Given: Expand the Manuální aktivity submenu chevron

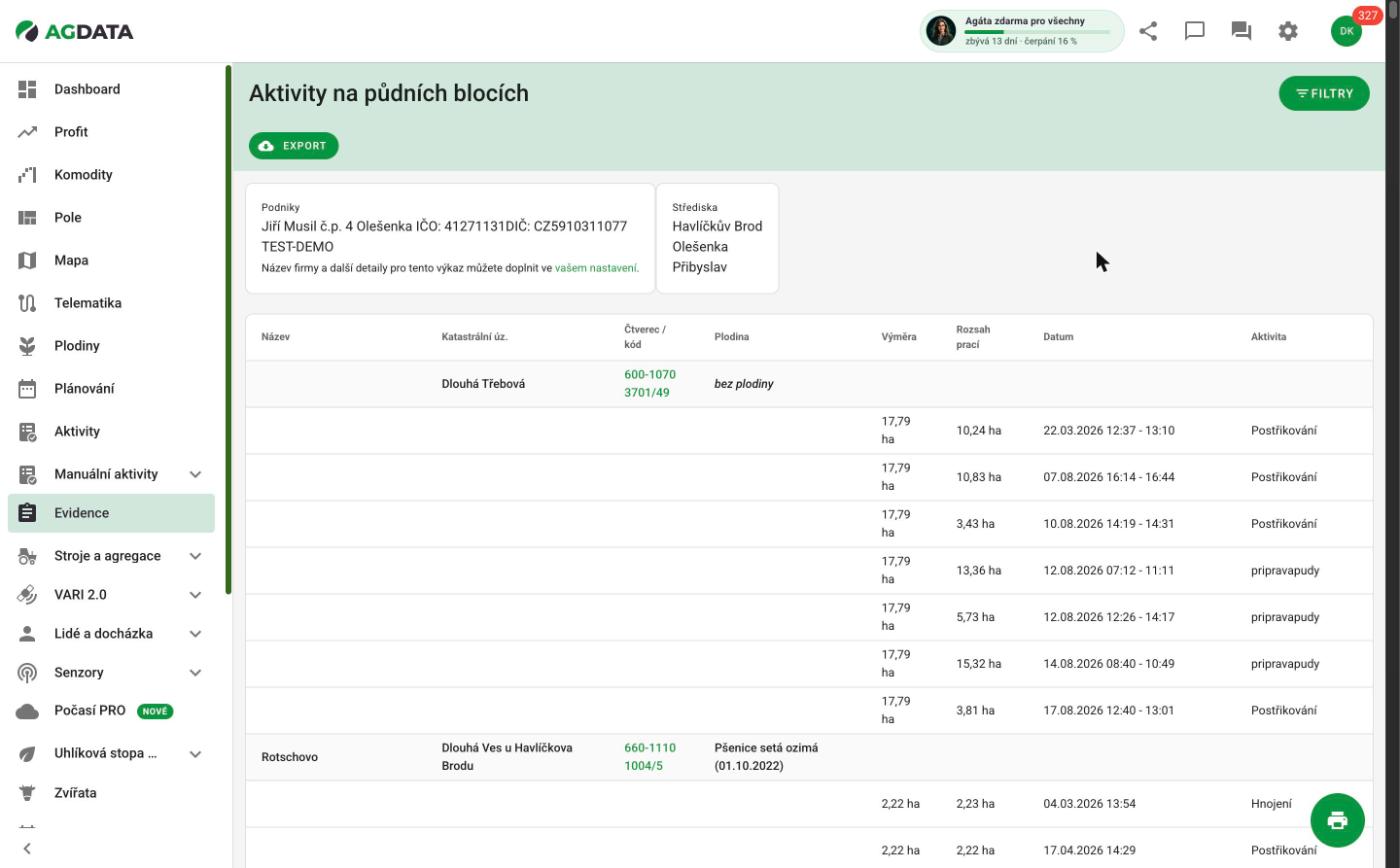Looking at the screenshot, I should point(195,474).
